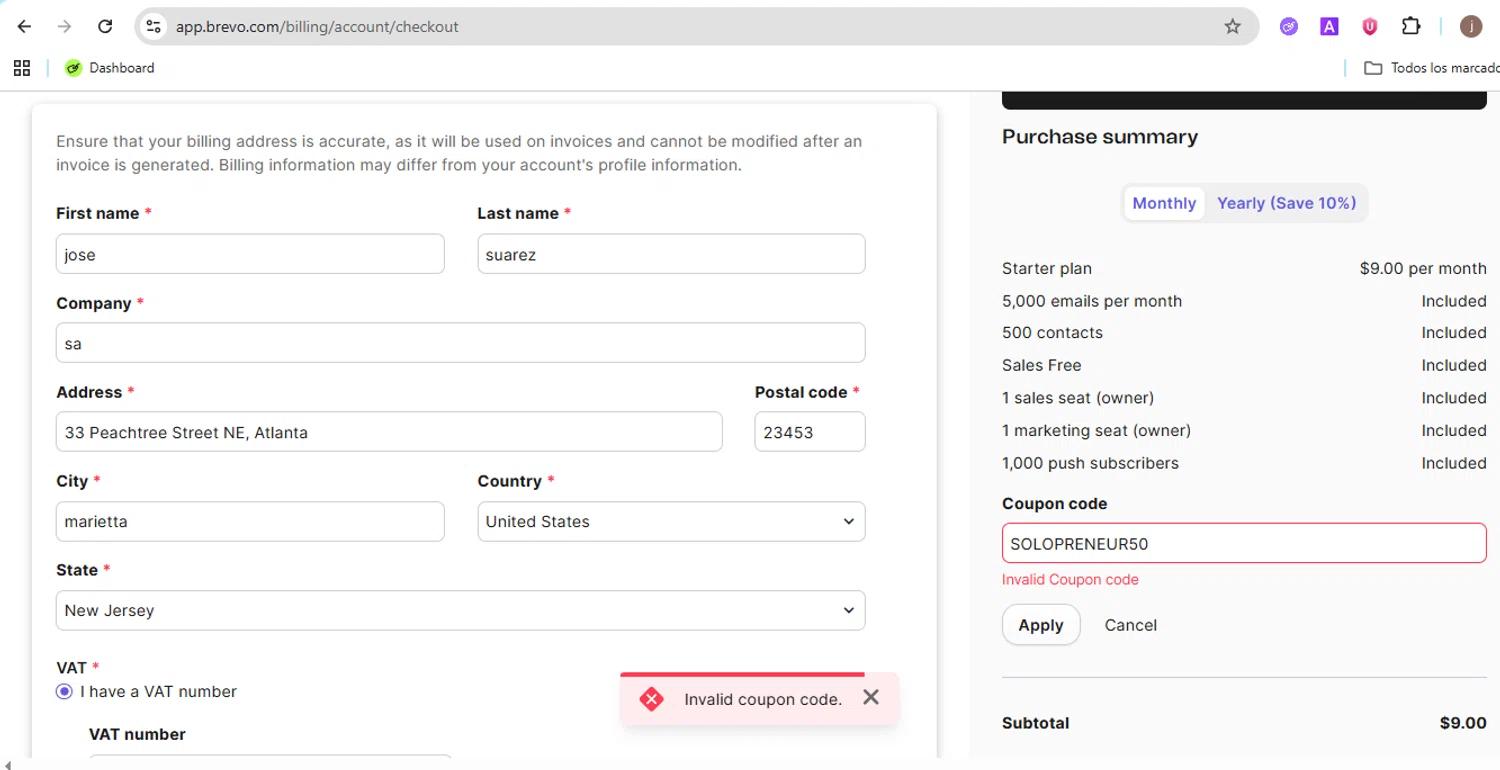Viewport: 1500px width, 770px height.
Task: Click the browser address bar URL
Action: [x=317, y=27]
